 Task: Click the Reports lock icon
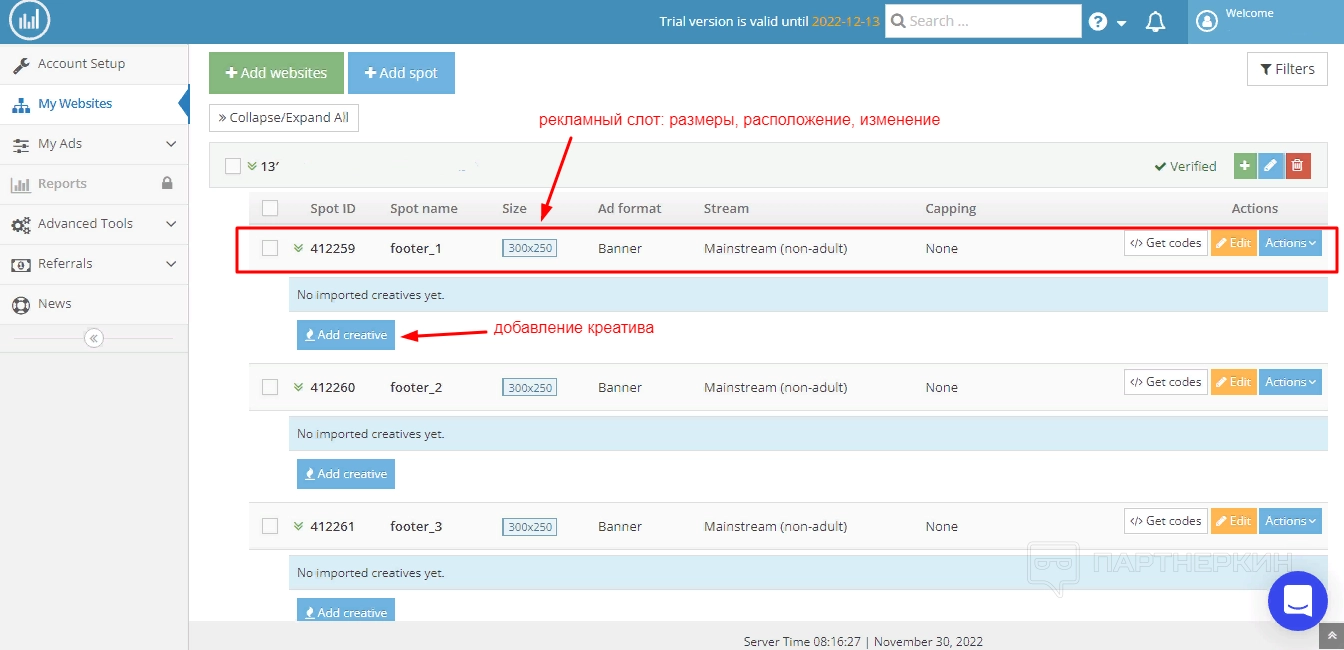click(167, 184)
